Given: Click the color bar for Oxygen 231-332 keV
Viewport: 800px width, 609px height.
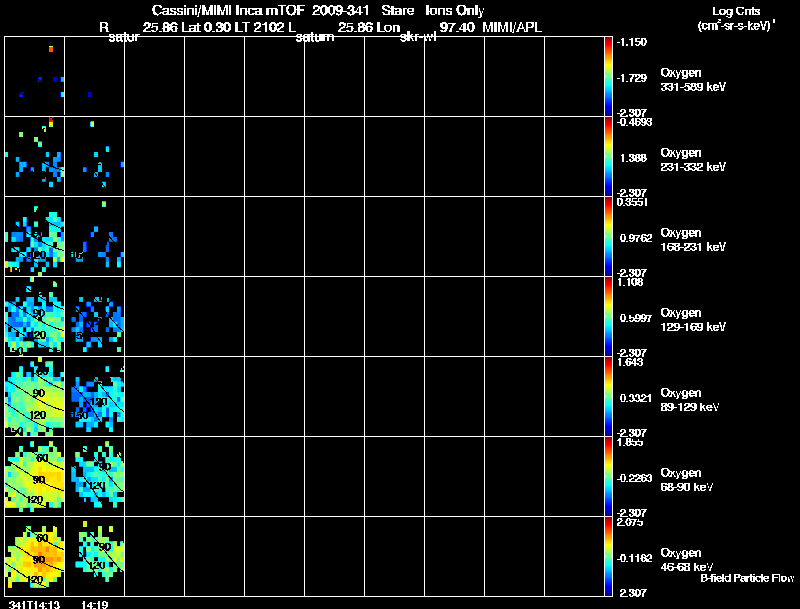Looking at the screenshot, I should 608,157.
